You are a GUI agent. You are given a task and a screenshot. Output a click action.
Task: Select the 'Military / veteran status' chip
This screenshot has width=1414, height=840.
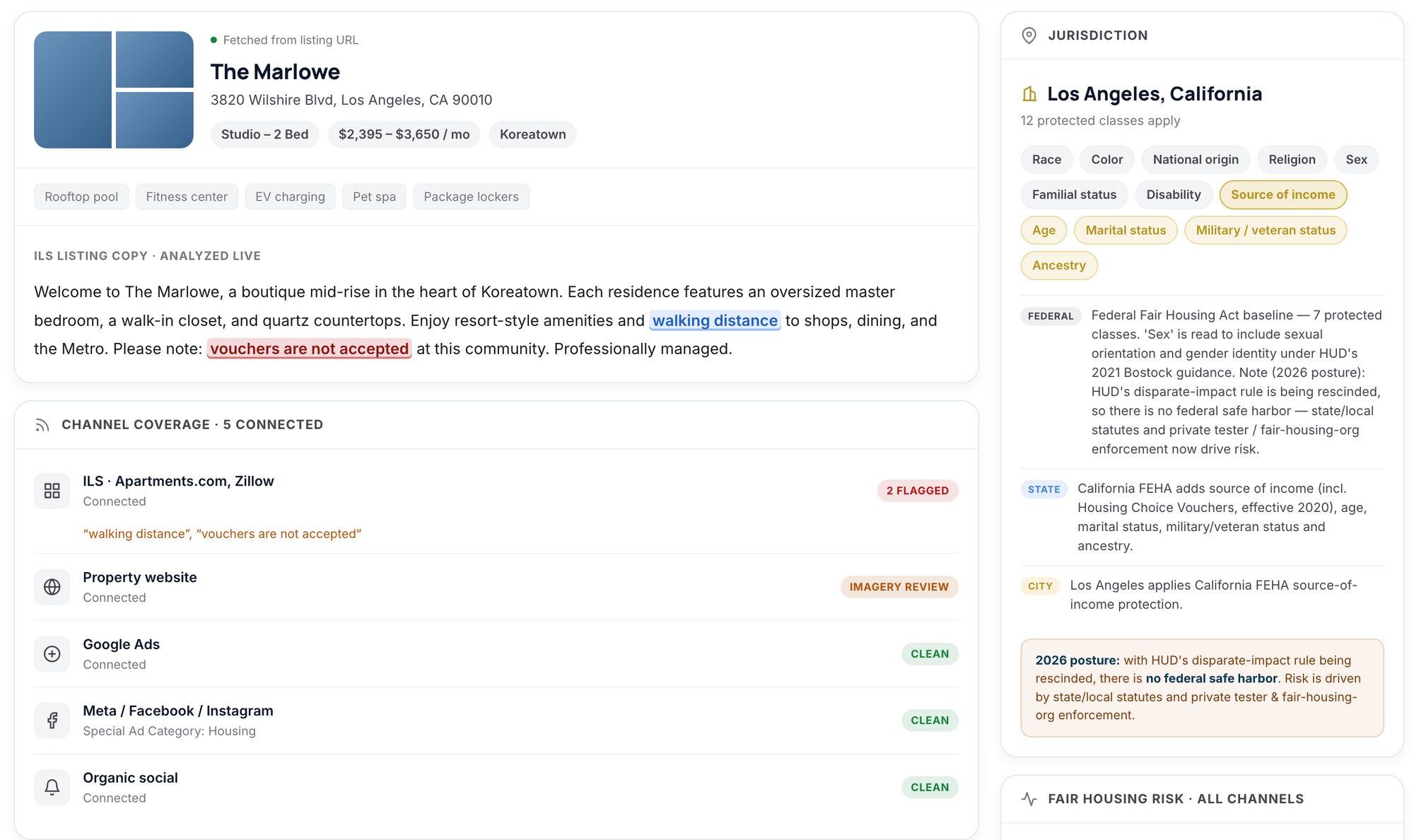click(x=1266, y=230)
